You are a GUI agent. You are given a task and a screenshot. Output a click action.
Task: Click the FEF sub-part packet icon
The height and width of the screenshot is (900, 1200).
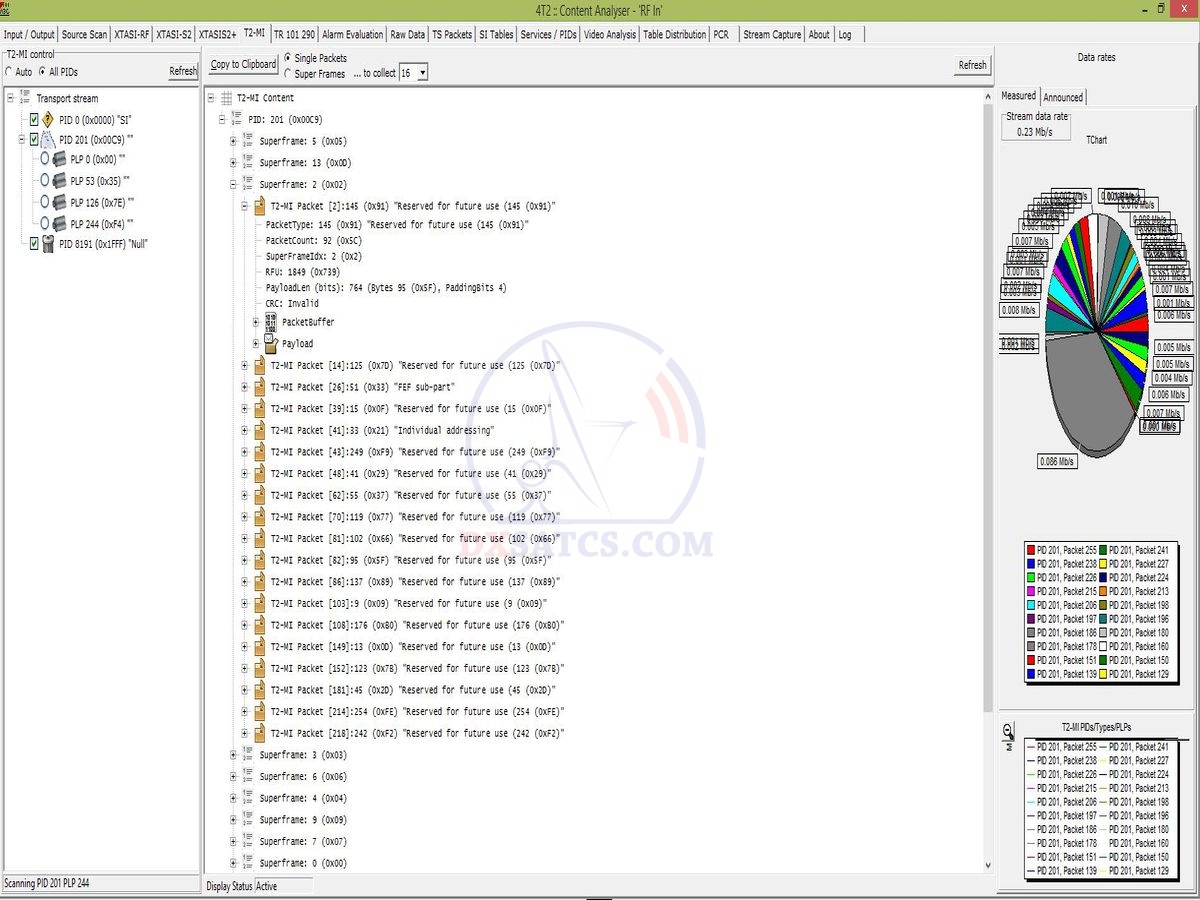coord(259,387)
